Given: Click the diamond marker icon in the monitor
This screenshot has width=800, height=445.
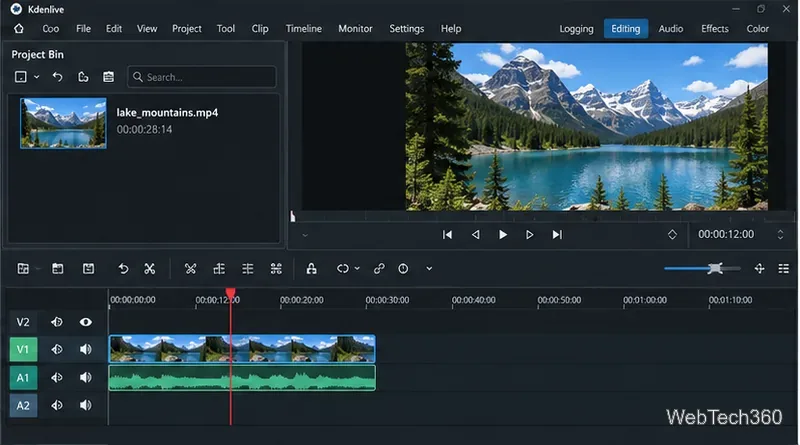Looking at the screenshot, I should point(672,235).
